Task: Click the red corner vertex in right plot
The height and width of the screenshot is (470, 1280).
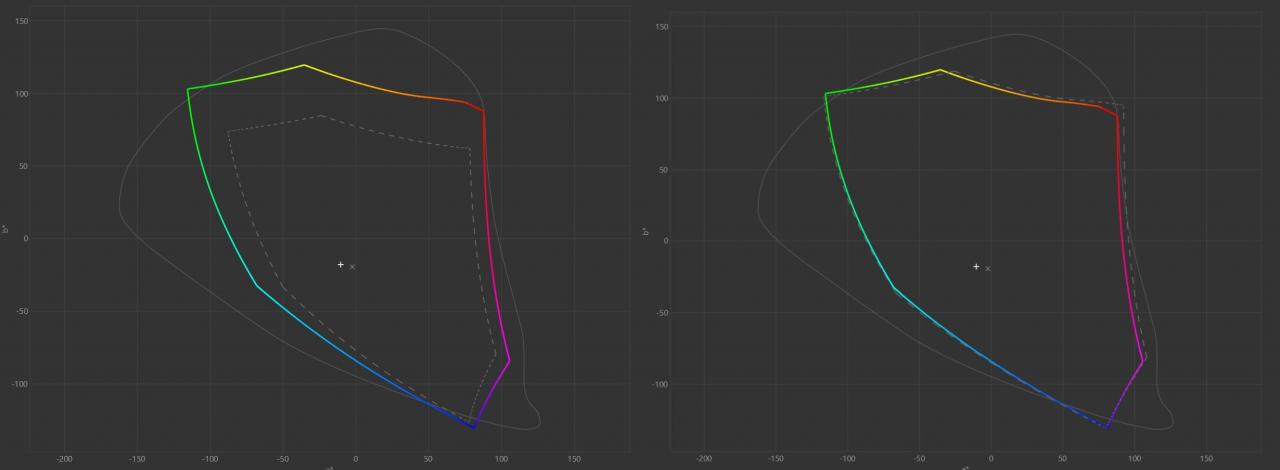Action: [1117, 115]
